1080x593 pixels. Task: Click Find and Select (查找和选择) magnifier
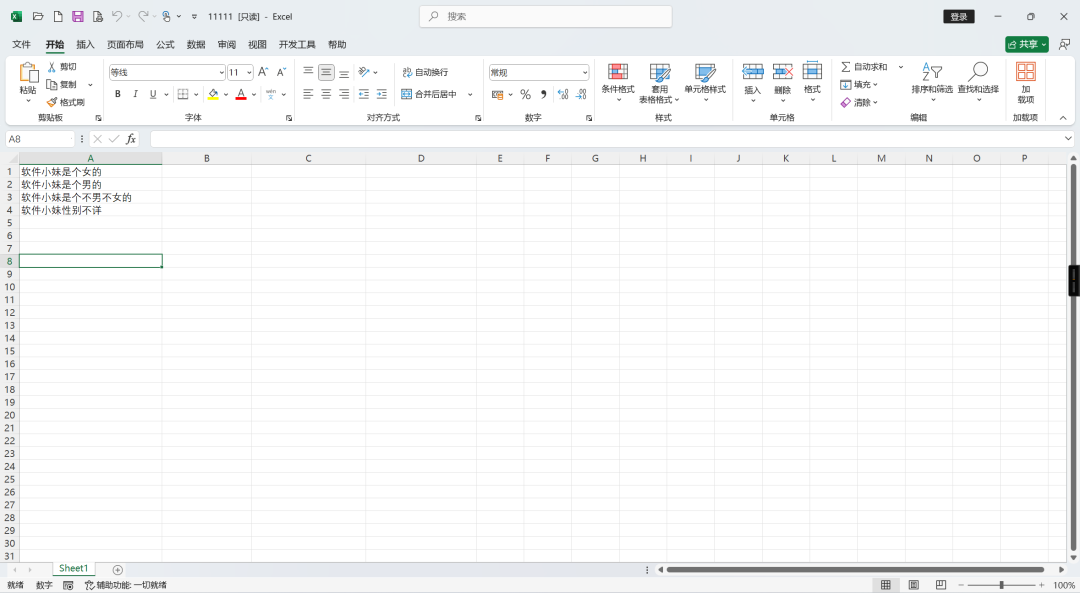pyautogui.click(x=977, y=72)
